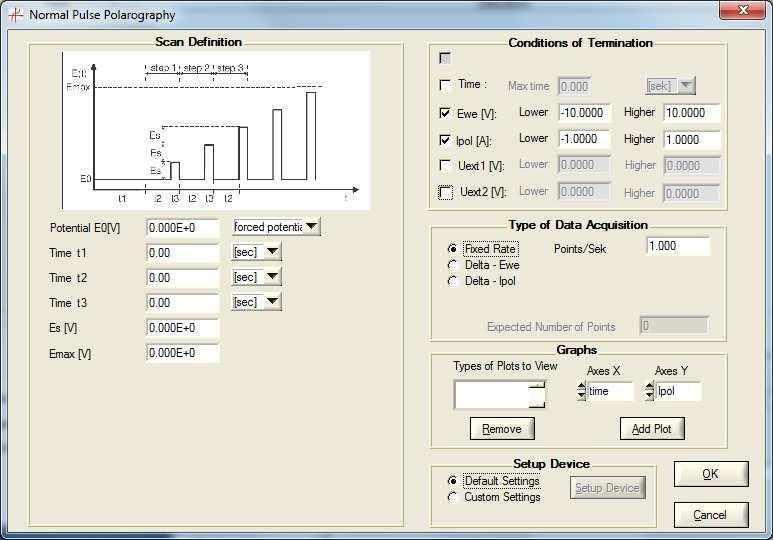Open the Max time unit [sek] dropdown

click(x=670, y=86)
